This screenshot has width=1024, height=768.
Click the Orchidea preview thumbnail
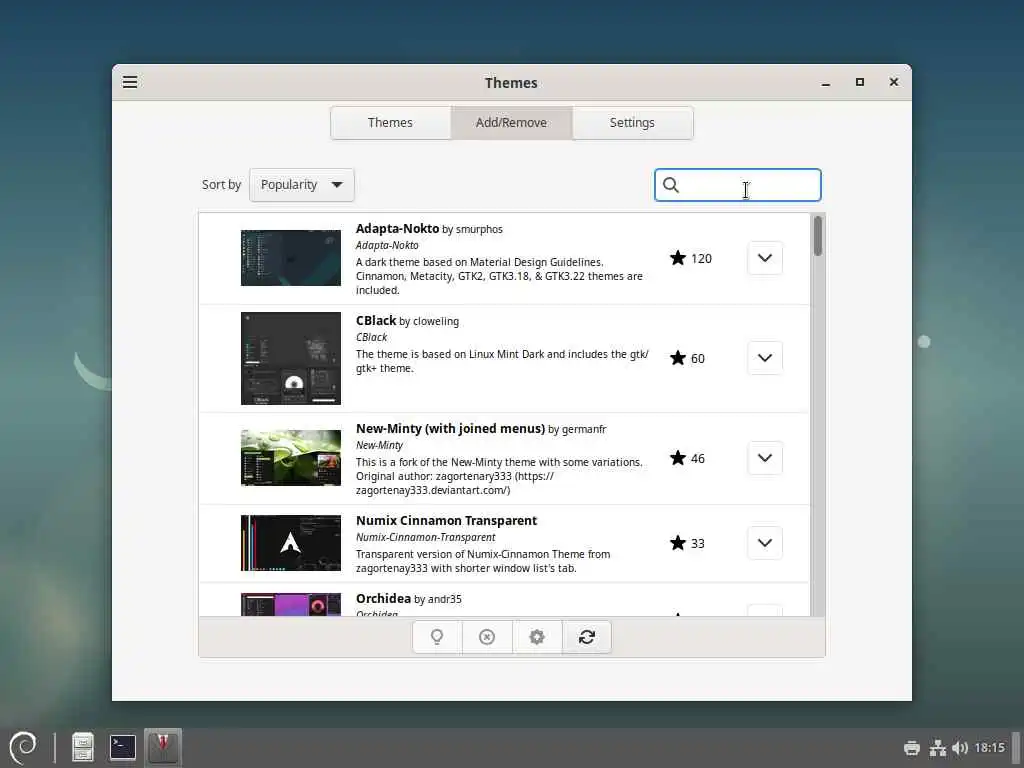[291, 605]
